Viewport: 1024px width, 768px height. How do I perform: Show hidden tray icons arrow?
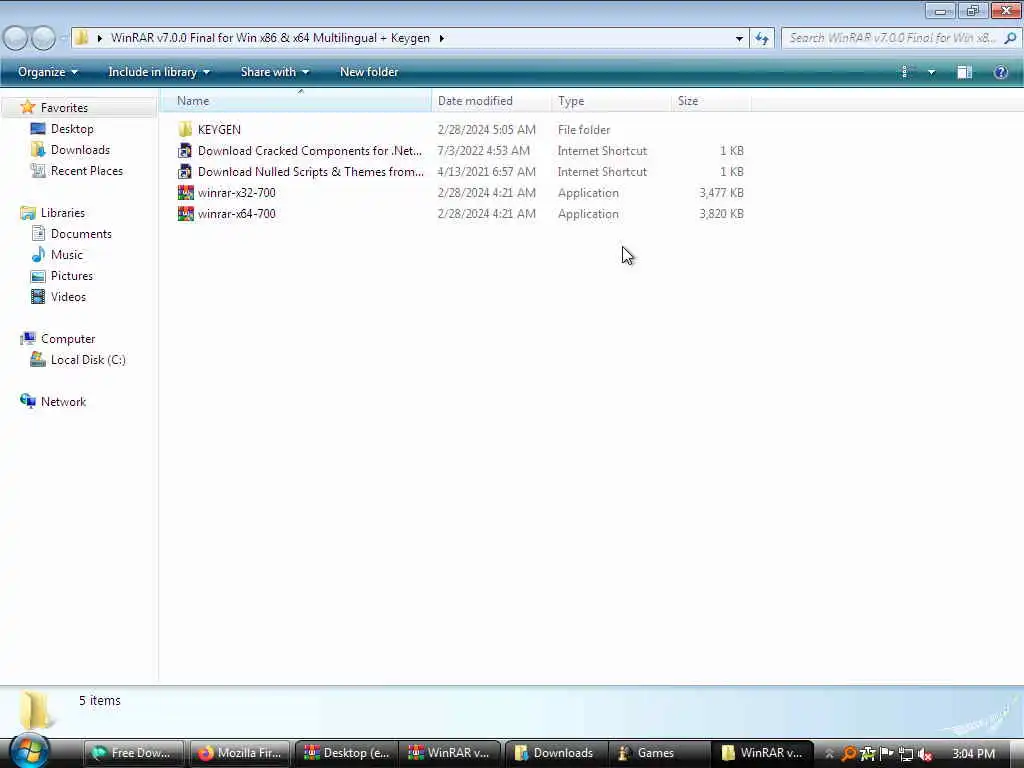coord(829,754)
